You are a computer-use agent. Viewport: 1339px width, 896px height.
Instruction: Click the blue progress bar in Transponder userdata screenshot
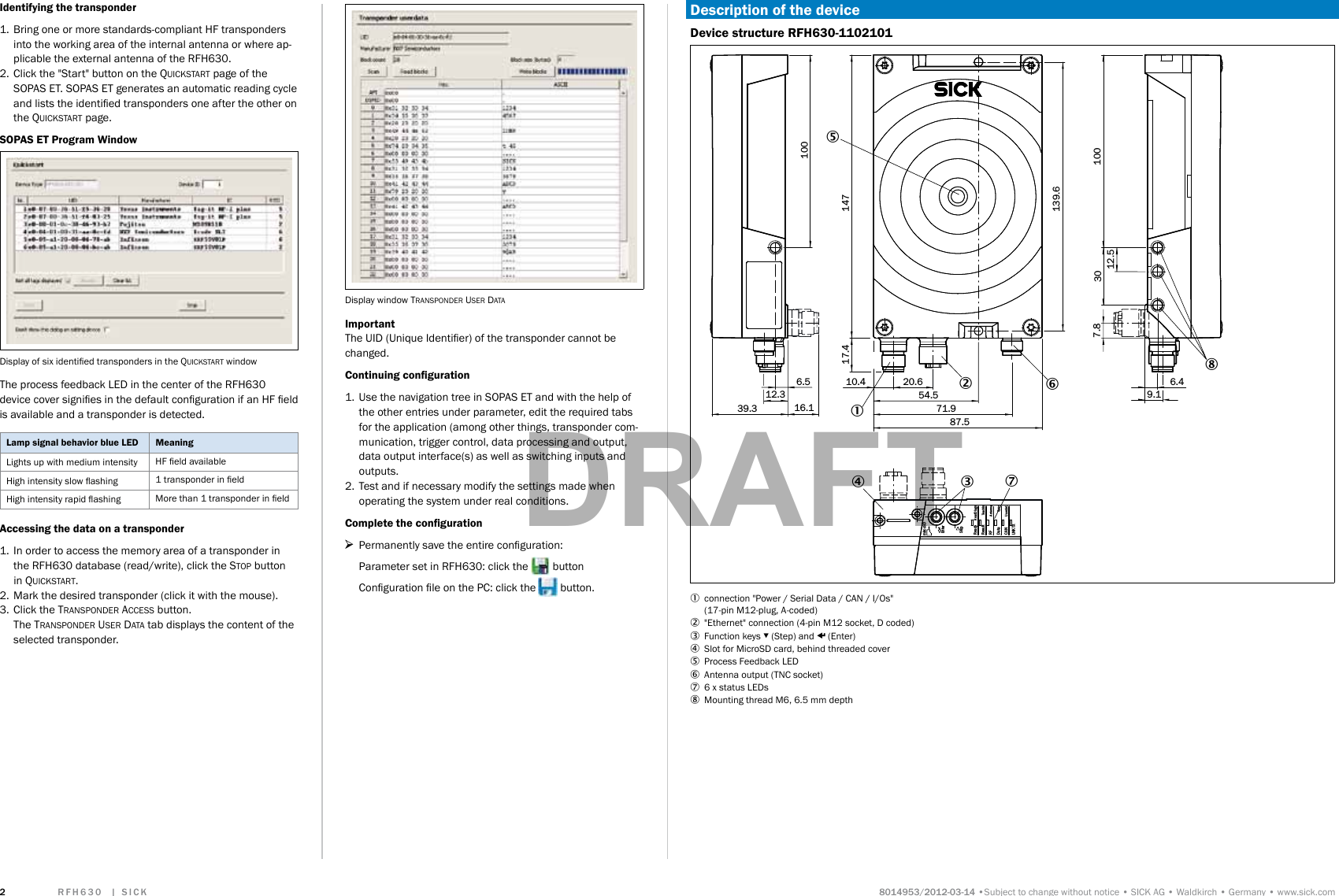592,72
